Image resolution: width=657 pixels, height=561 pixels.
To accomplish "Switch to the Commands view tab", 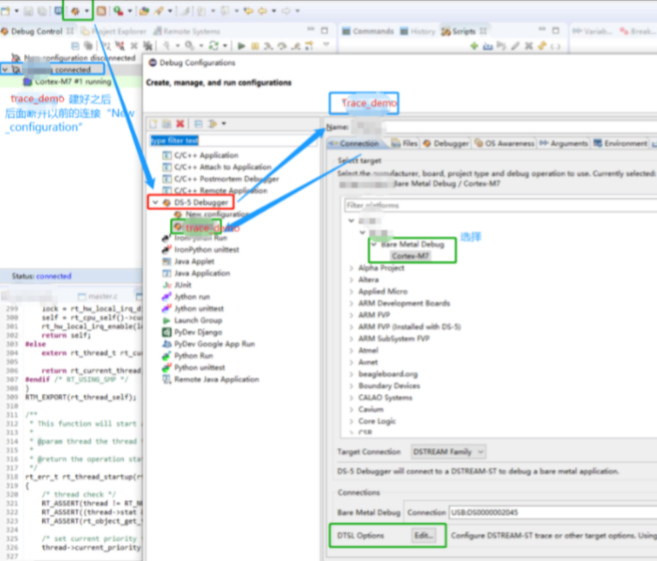I will (372, 31).
